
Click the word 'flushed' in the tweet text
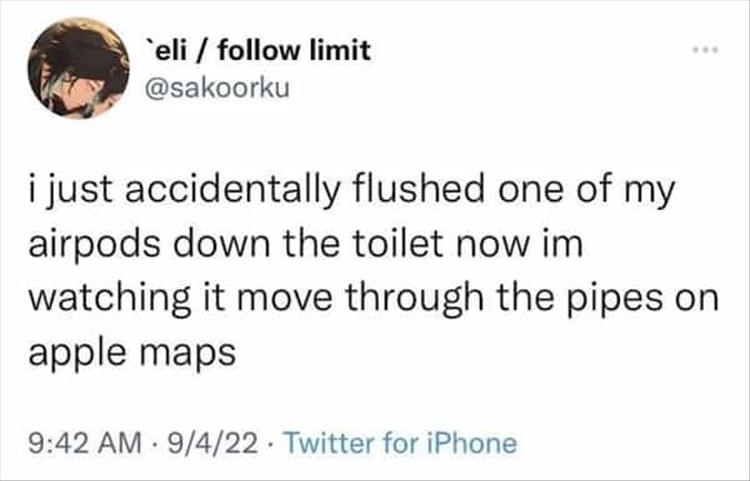tap(419, 190)
